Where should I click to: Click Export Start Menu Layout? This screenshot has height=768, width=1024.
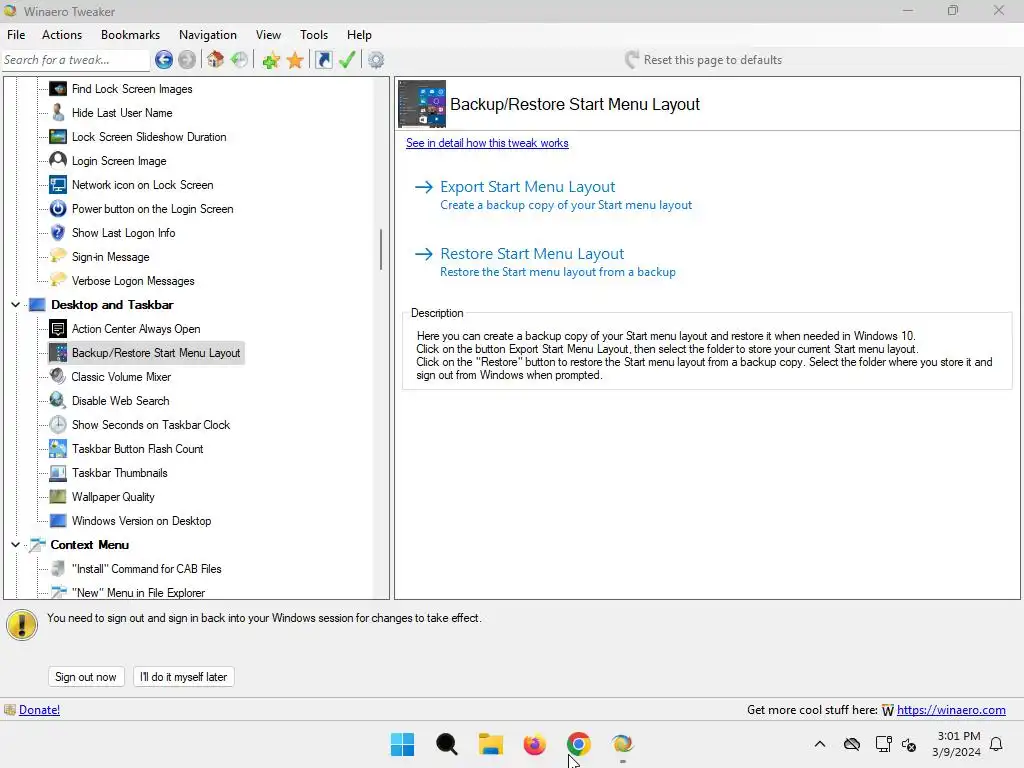(x=528, y=187)
